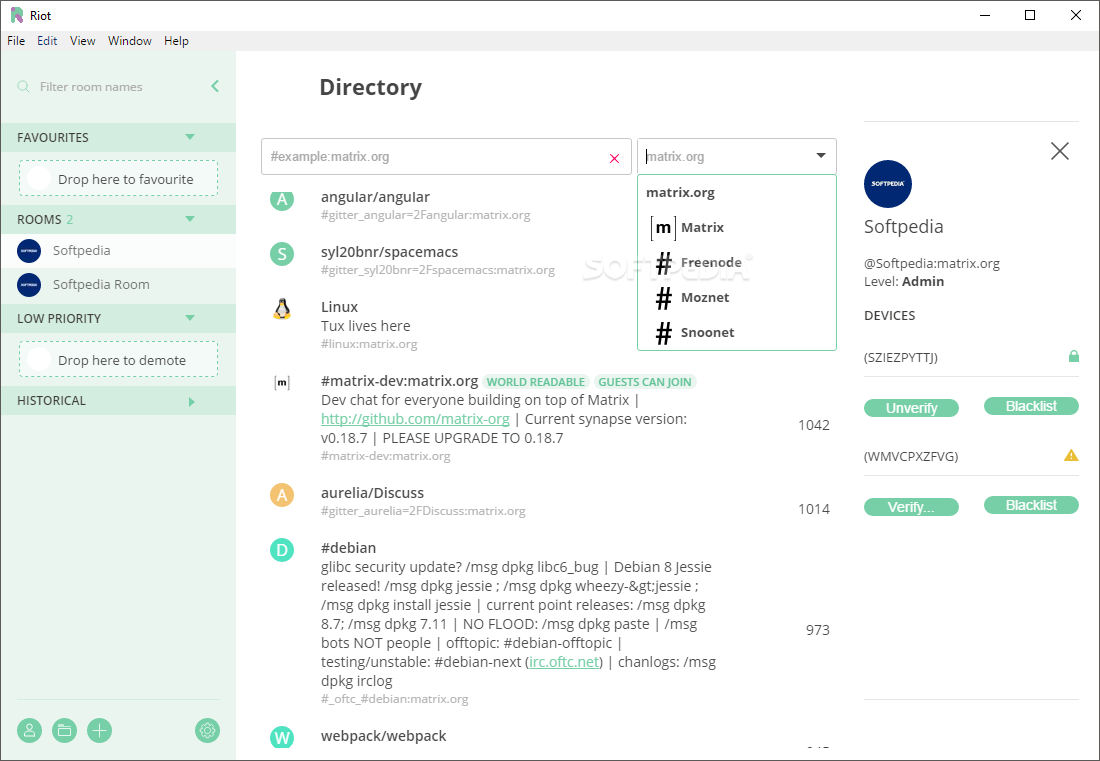Choose Moznet from the network list
Screen dimensions: 1100x761
pos(737,297)
